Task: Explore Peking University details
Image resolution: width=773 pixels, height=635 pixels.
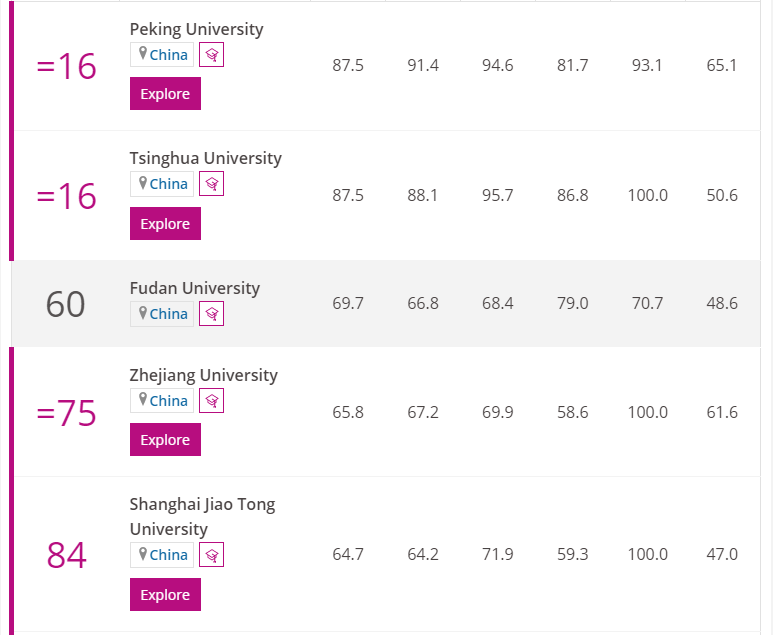Action: click(165, 93)
